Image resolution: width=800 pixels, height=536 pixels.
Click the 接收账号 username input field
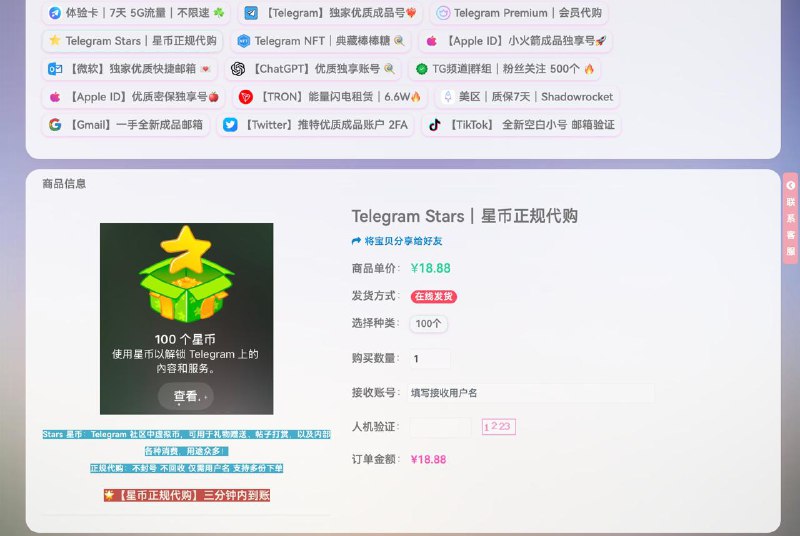click(x=531, y=393)
